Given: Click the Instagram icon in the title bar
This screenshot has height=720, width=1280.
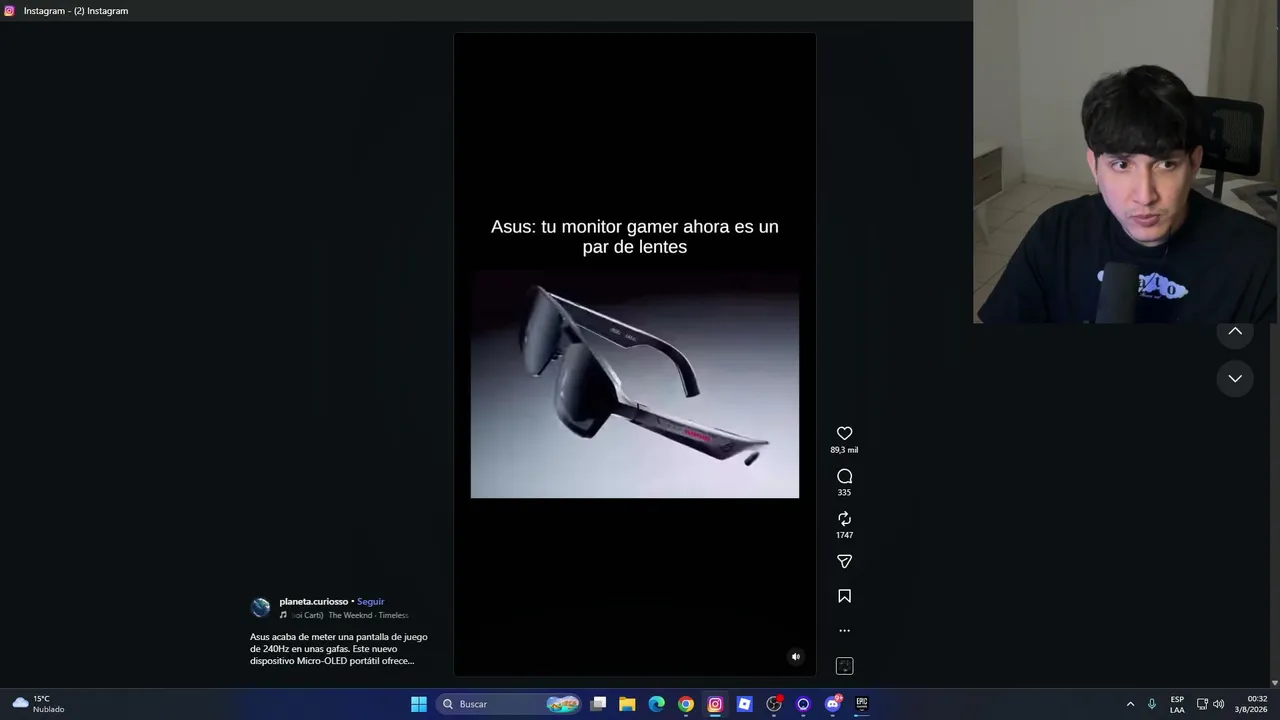Looking at the screenshot, I should pos(10,11).
